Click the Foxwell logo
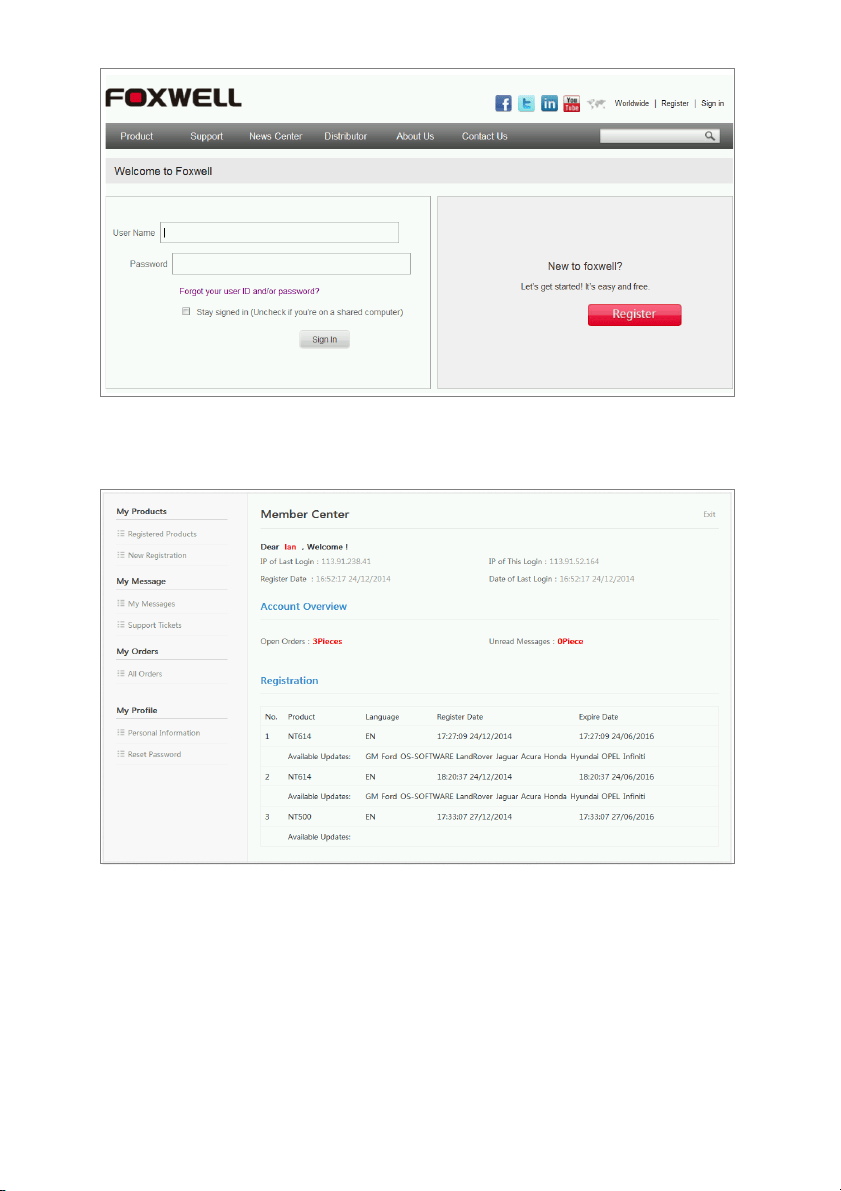The width and height of the screenshot is (841, 1191). click(x=173, y=97)
